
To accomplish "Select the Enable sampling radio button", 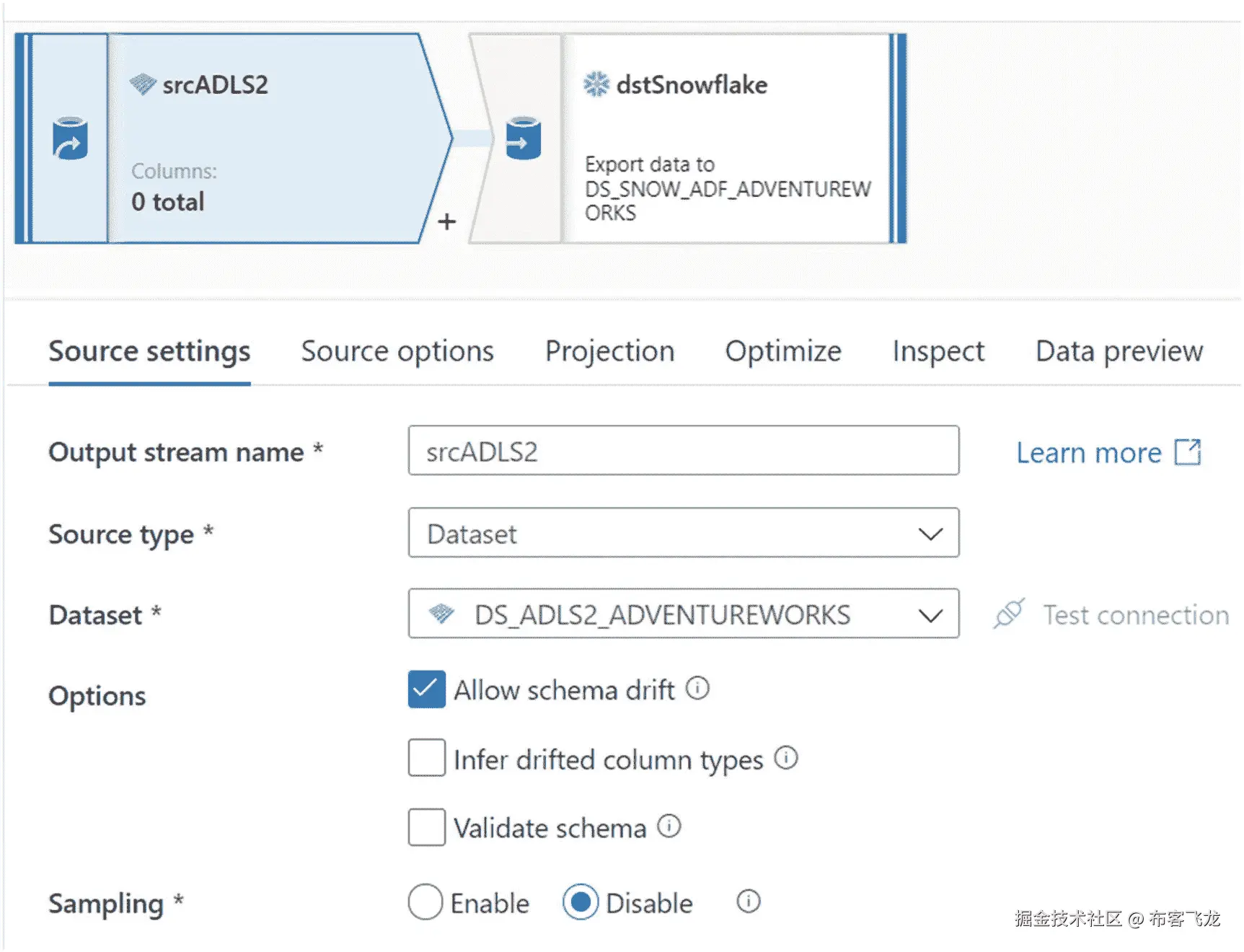I will pyautogui.click(x=425, y=902).
